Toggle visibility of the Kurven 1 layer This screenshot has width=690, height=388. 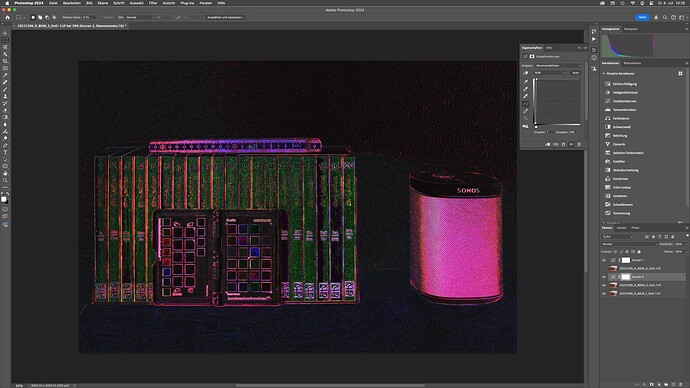604,260
